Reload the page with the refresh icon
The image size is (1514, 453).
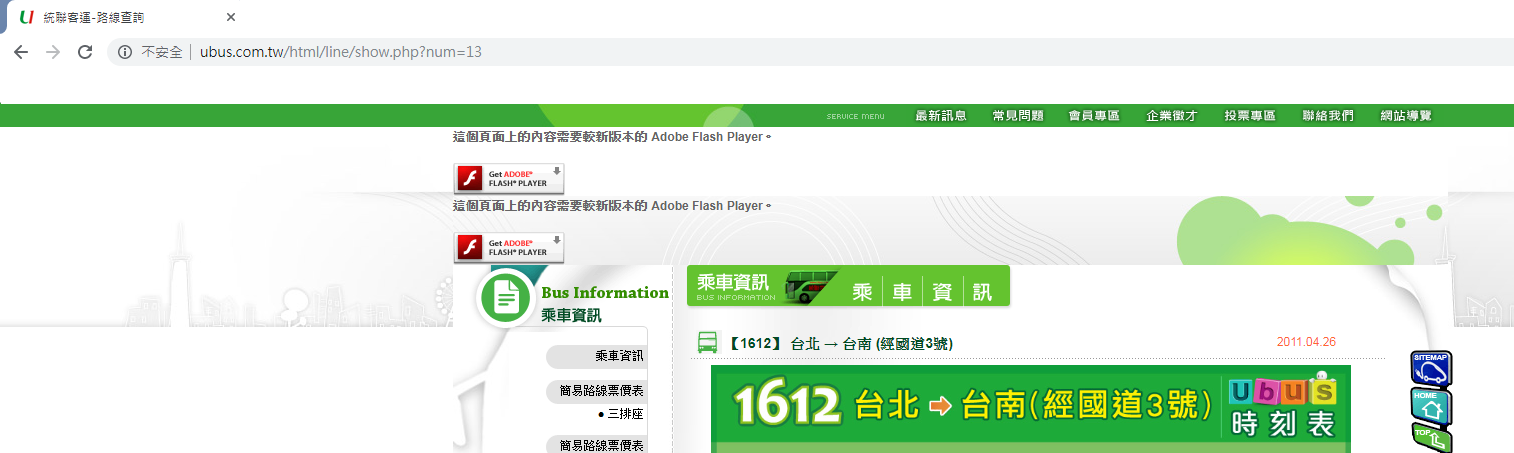pos(85,52)
